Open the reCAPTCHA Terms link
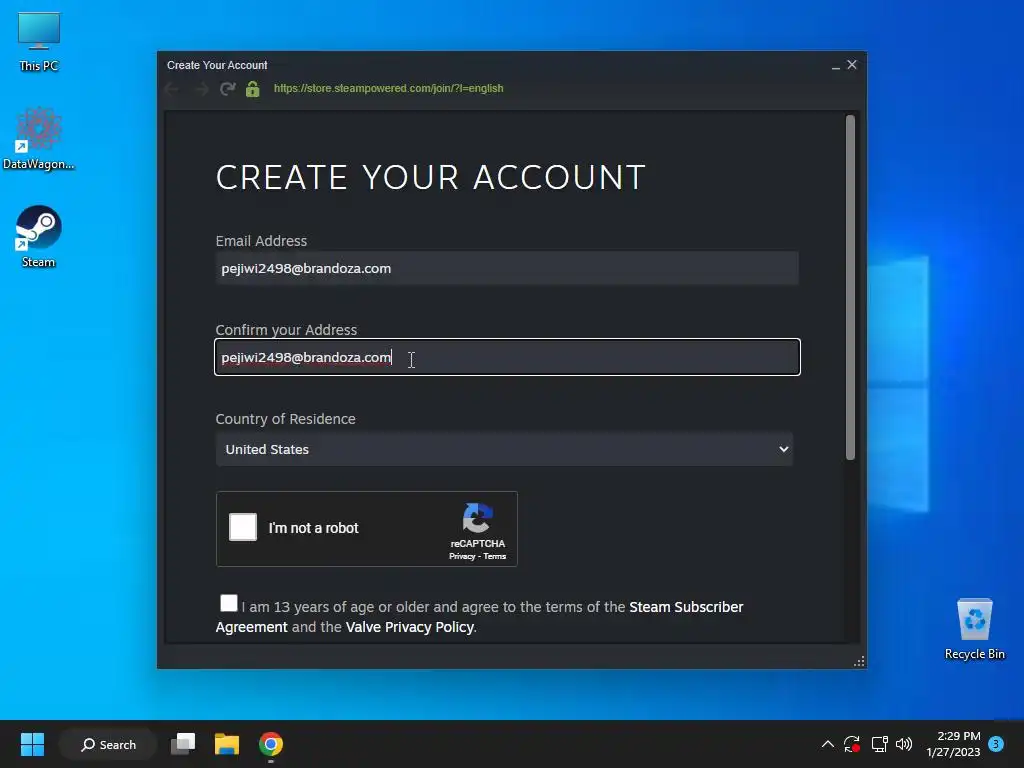 click(494, 556)
